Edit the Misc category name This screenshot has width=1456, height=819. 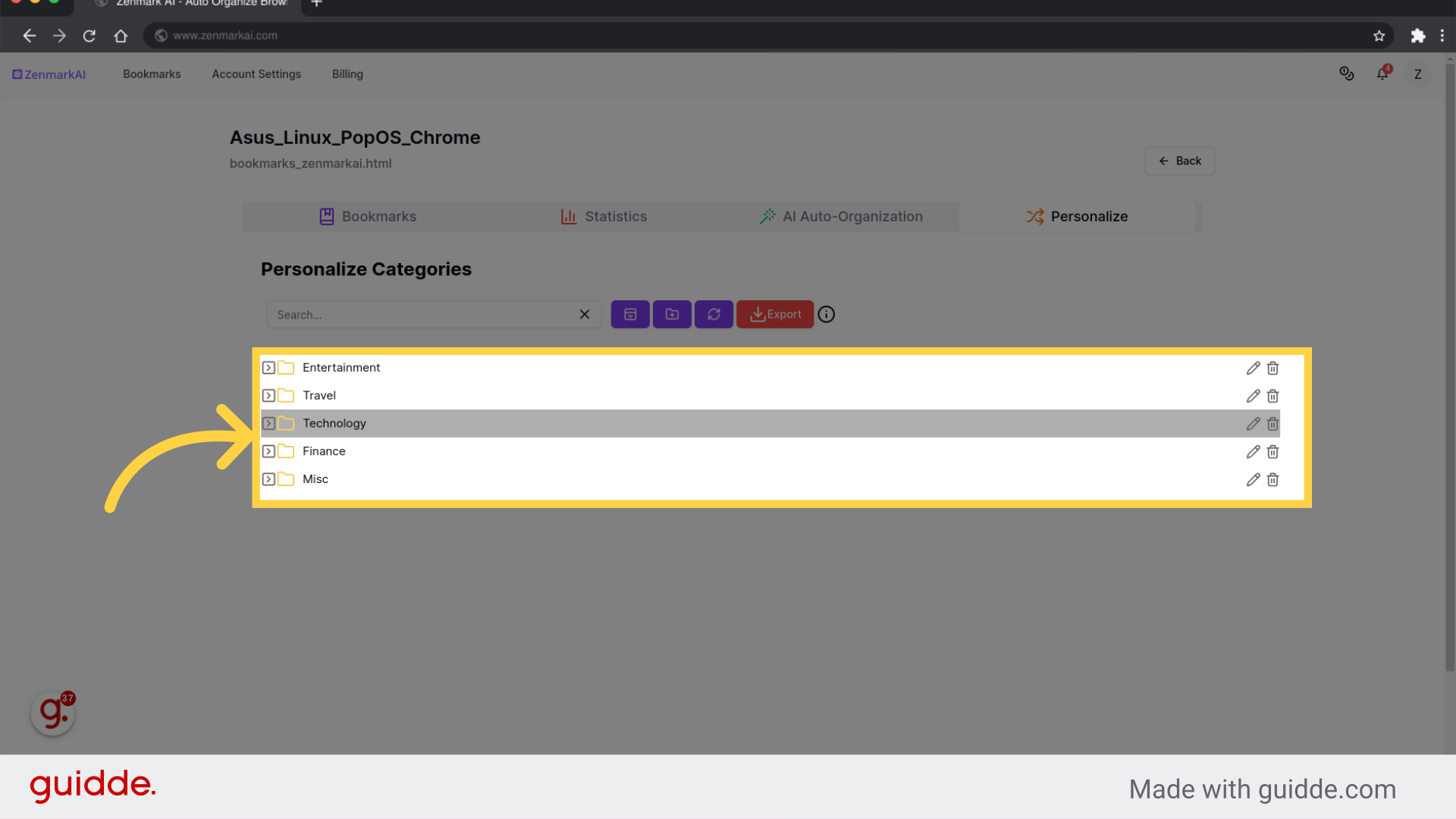[x=1253, y=480]
